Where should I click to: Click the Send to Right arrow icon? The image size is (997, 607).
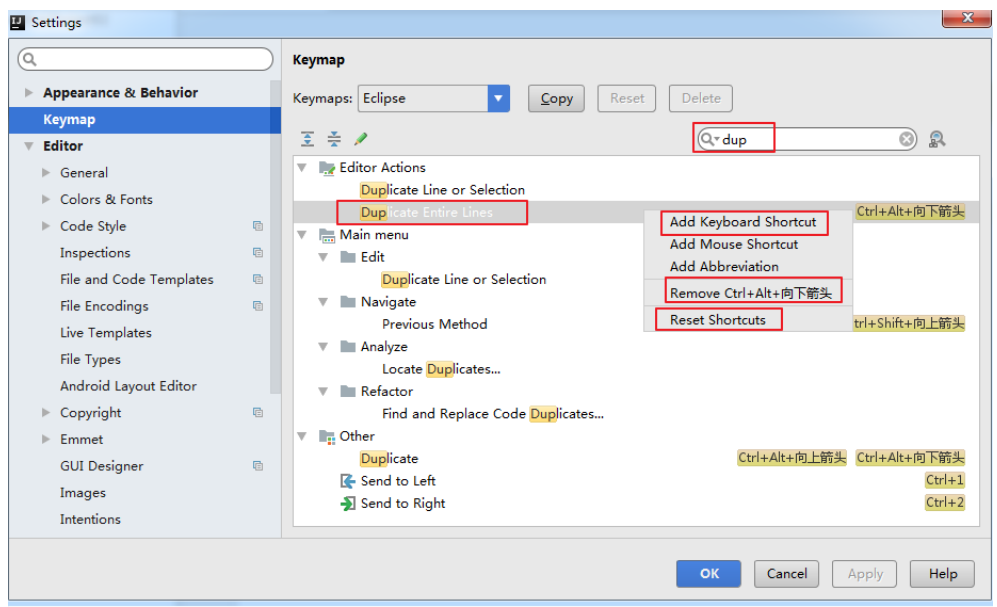click(x=347, y=503)
